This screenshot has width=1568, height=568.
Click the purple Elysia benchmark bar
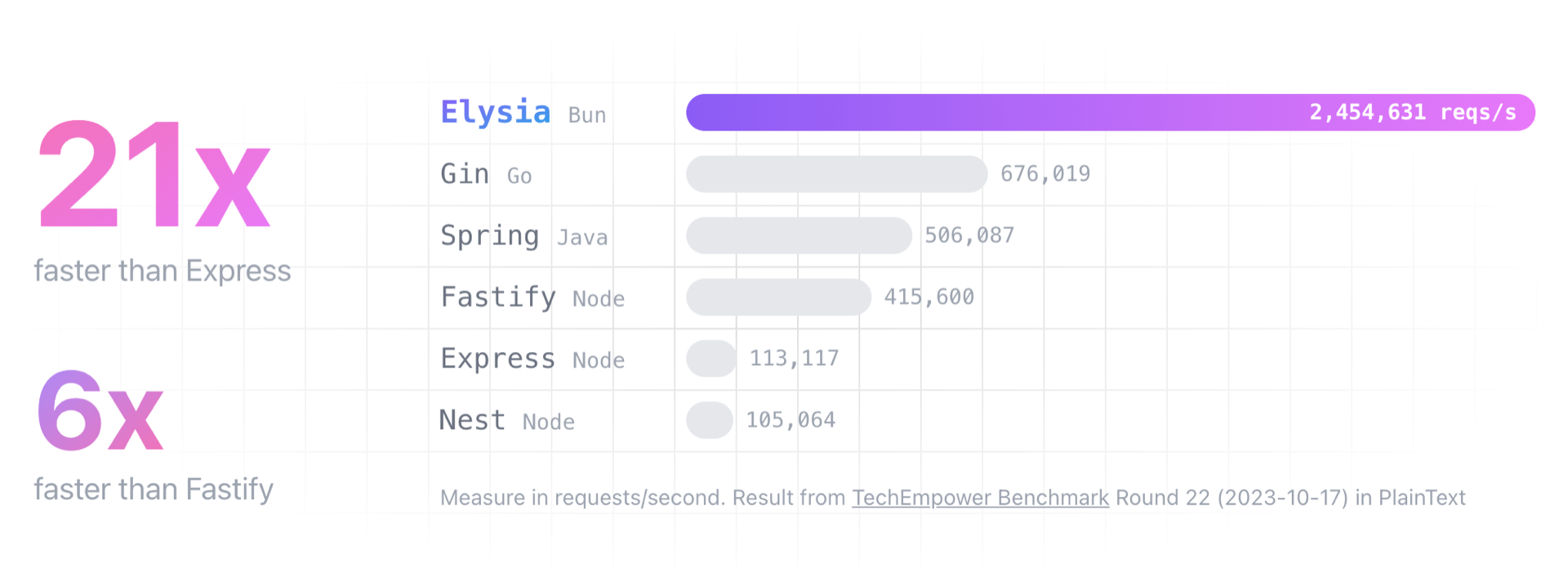pyautogui.click(x=980, y=113)
